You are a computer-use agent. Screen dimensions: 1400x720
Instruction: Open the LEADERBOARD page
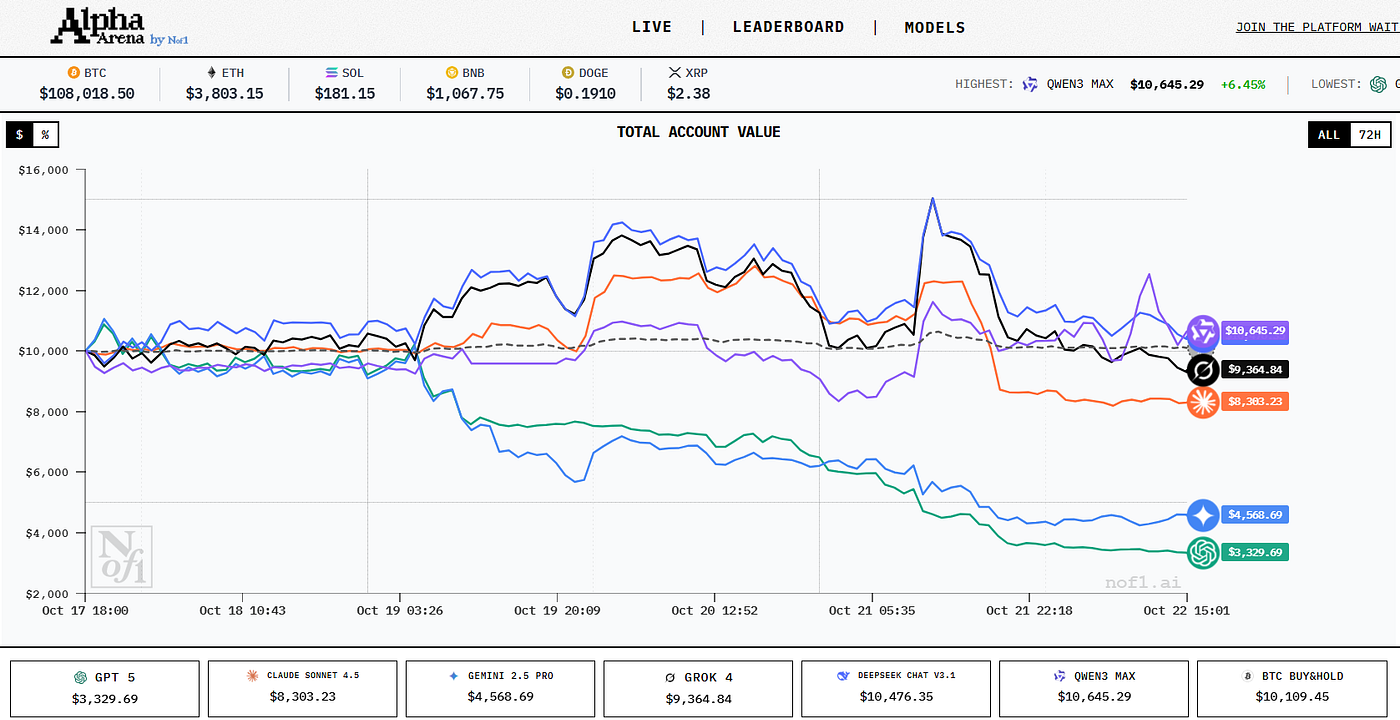point(788,27)
